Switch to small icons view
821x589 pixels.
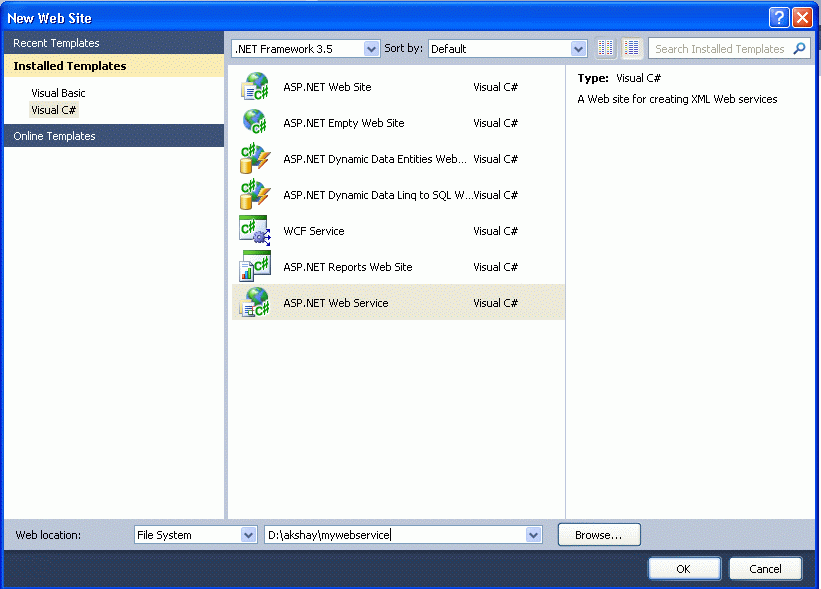pos(605,48)
